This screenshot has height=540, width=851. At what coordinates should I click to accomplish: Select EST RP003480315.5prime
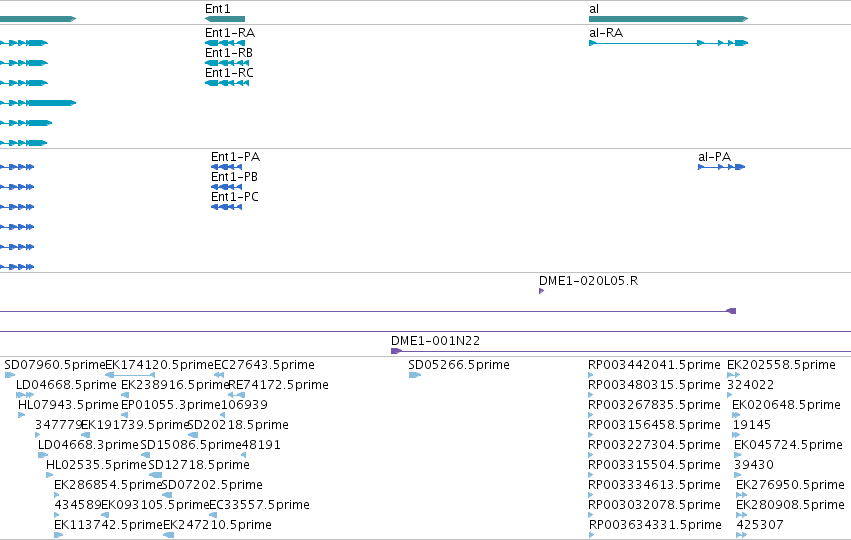tap(655, 385)
